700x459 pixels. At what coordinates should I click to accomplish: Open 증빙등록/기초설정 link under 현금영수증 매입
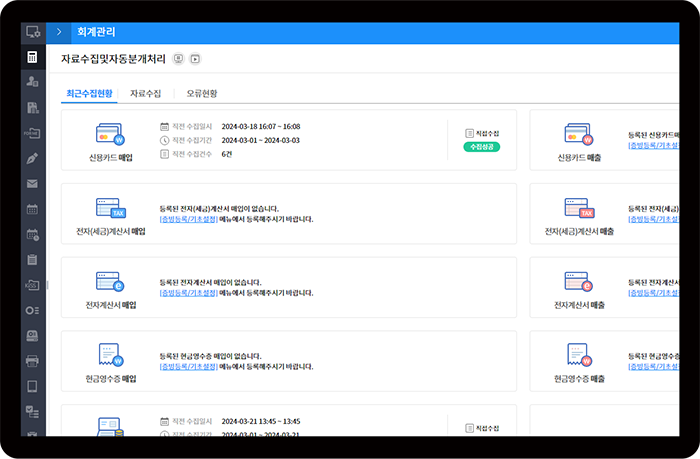(x=189, y=367)
